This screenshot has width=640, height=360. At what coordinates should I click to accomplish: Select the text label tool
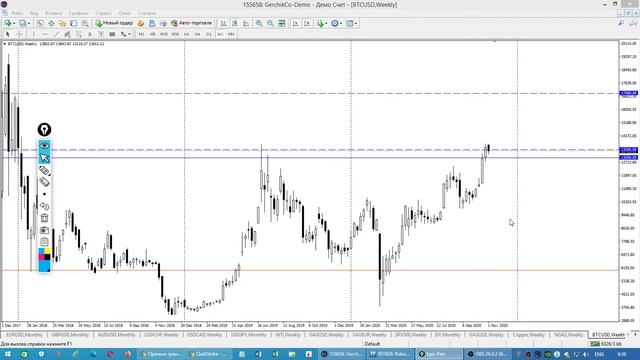click(x=101, y=34)
